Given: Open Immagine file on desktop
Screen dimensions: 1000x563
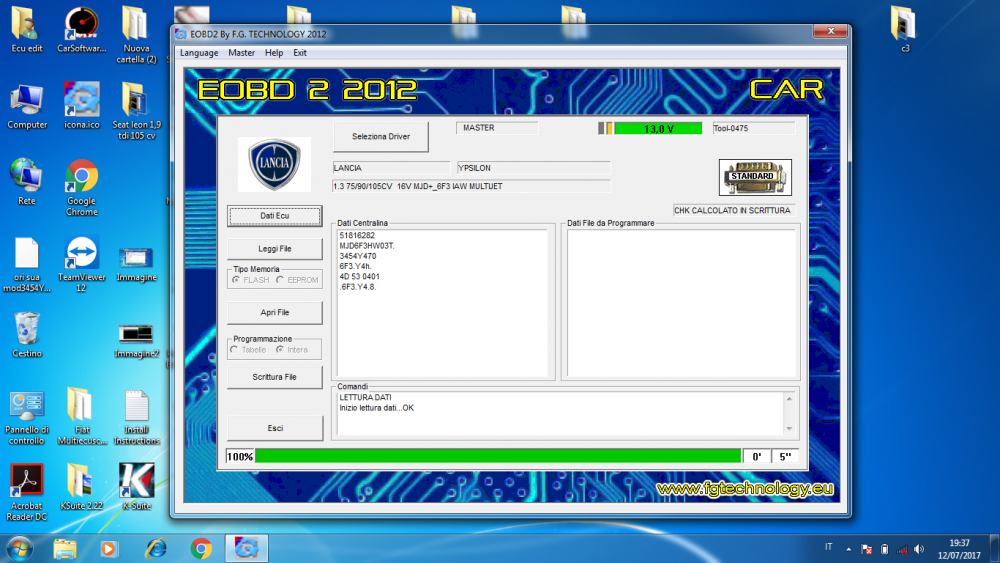Looking at the screenshot, I should [136, 264].
